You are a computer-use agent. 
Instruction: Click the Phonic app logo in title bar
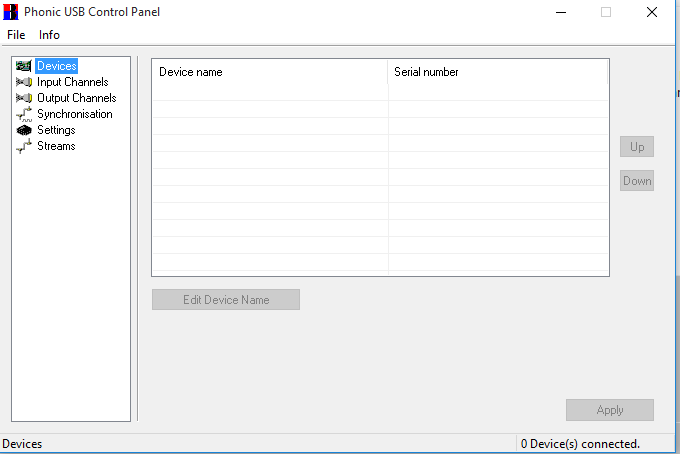(11, 12)
